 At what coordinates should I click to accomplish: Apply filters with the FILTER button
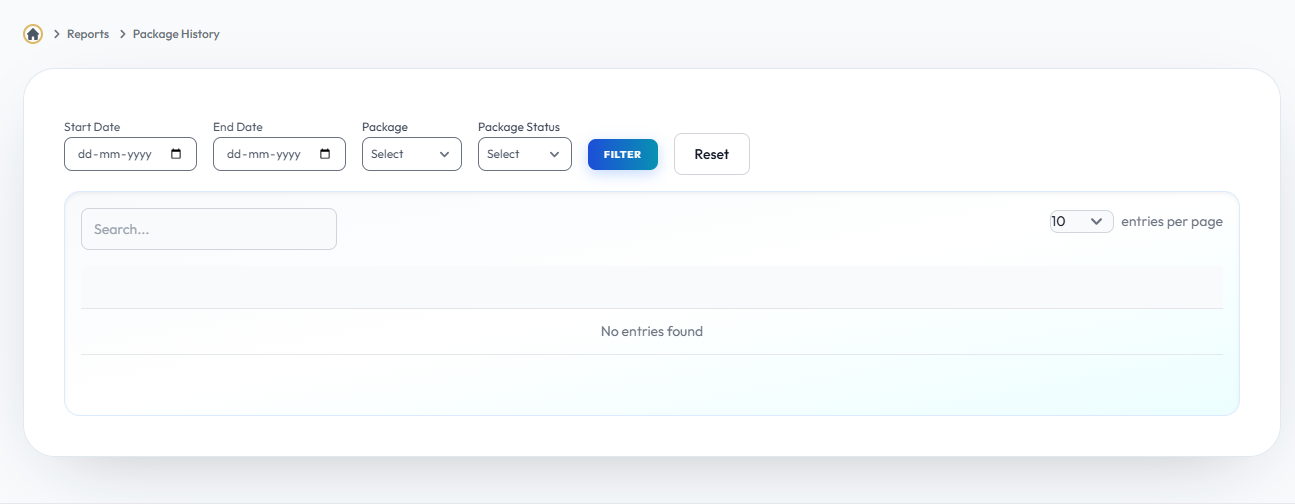(623, 154)
